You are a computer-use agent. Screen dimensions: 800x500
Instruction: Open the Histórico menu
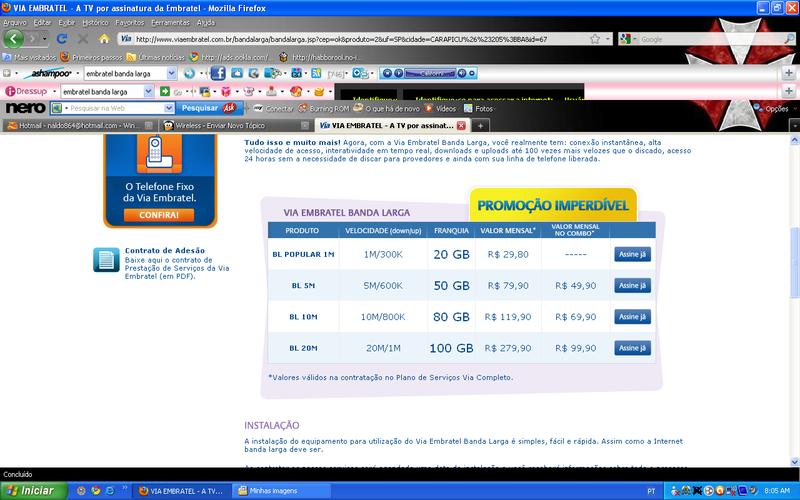(95, 22)
